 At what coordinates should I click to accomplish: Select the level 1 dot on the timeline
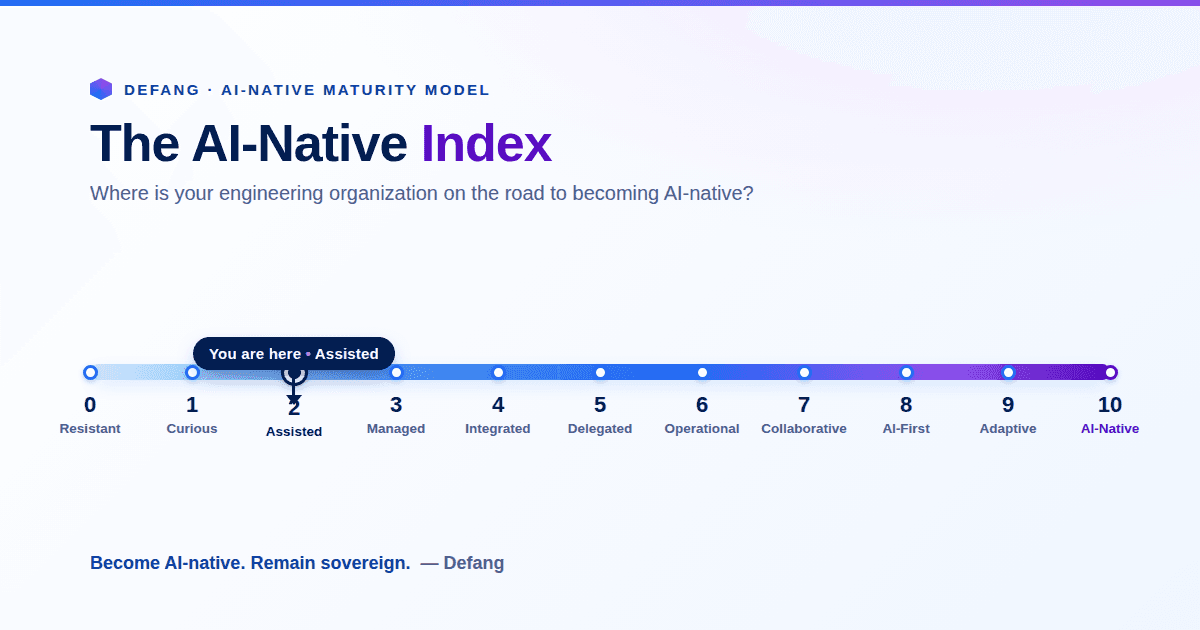(x=192, y=372)
